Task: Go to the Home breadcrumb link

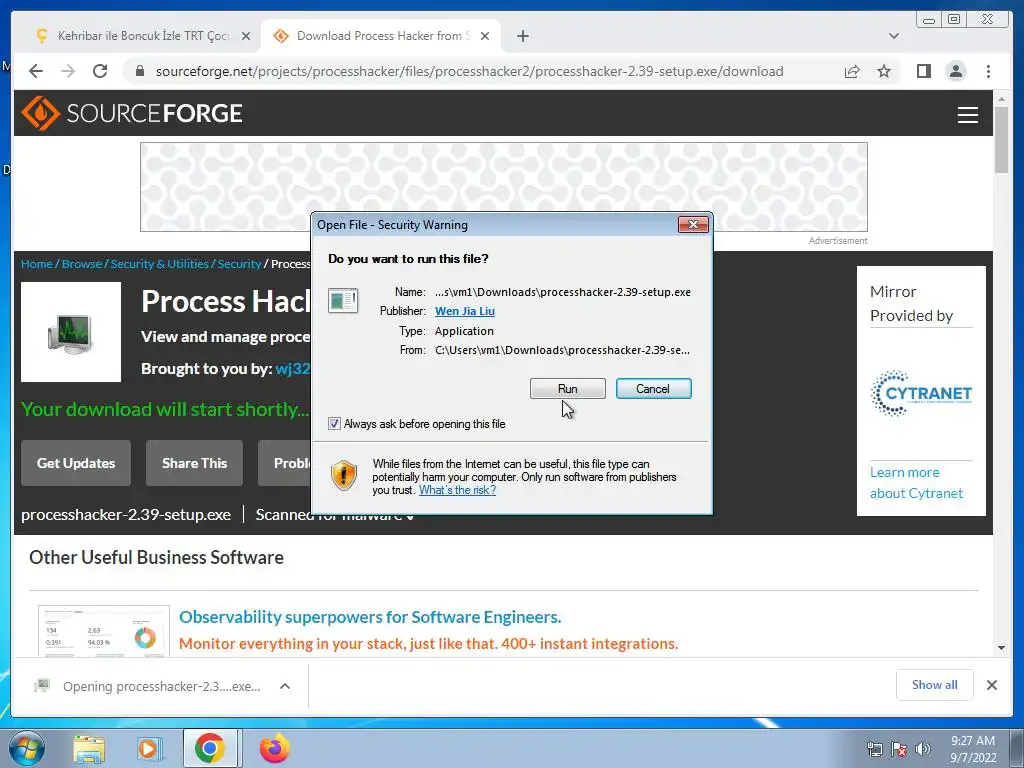Action: (x=37, y=264)
